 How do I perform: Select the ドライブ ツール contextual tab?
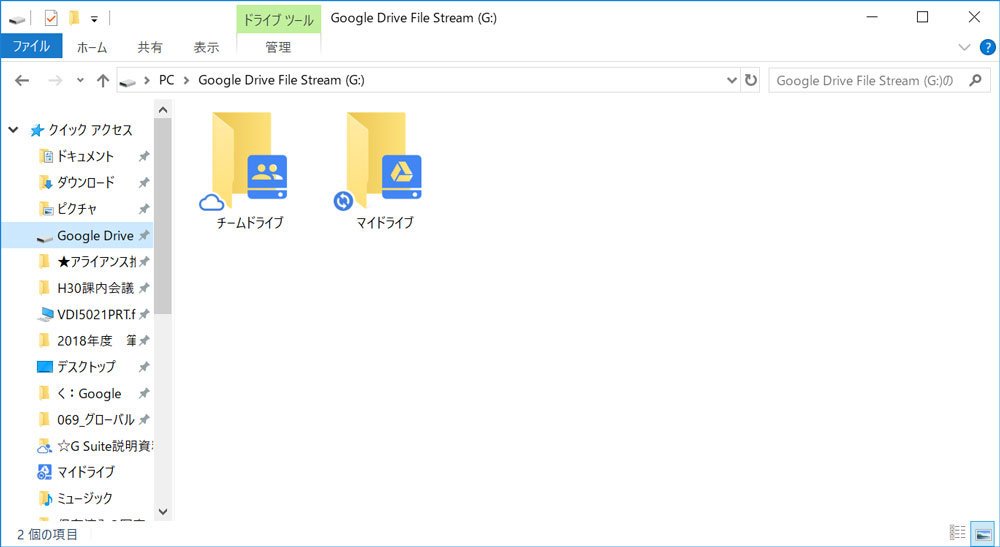pyautogui.click(x=278, y=20)
